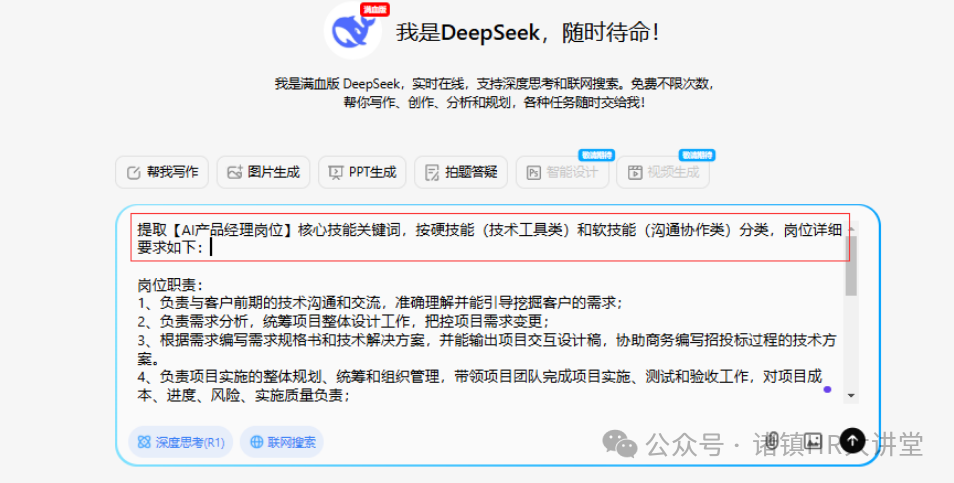Place cursor after 要求如下： in the prompt
The image size is (954, 483).
click(x=209, y=248)
